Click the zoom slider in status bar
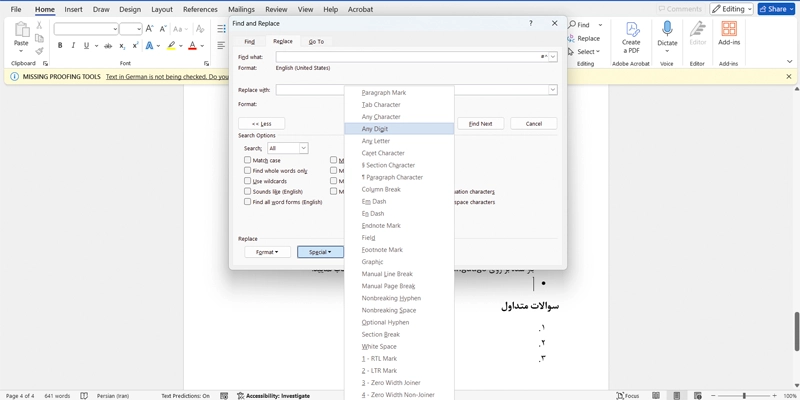800x400 pixels. point(744,395)
